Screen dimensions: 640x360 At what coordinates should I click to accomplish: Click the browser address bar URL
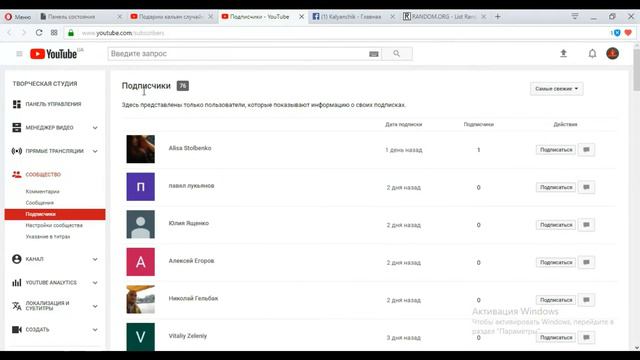123,33
